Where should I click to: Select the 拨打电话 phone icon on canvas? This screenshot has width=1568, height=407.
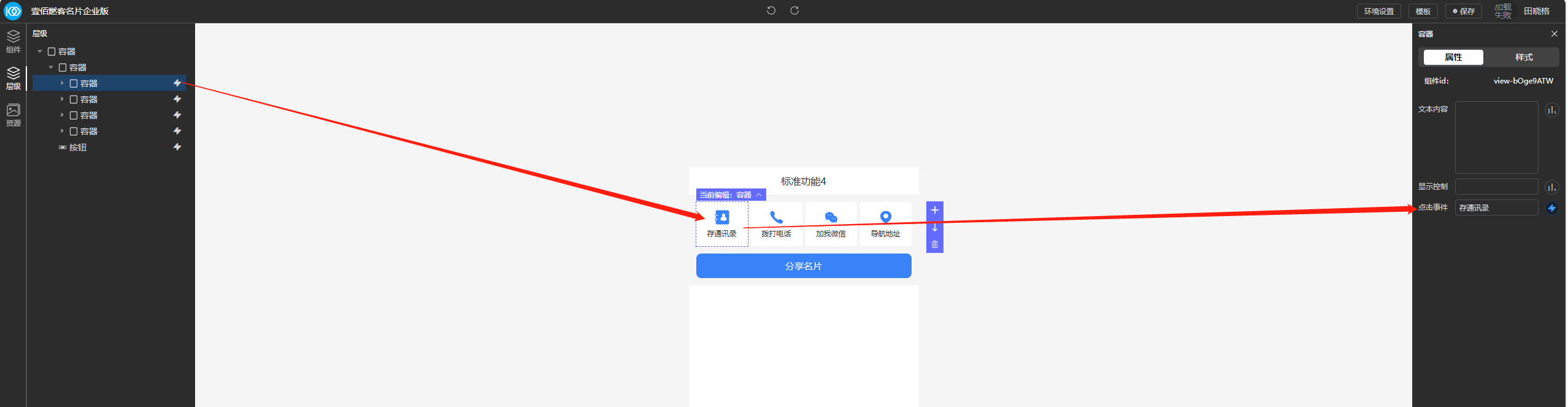click(x=776, y=217)
